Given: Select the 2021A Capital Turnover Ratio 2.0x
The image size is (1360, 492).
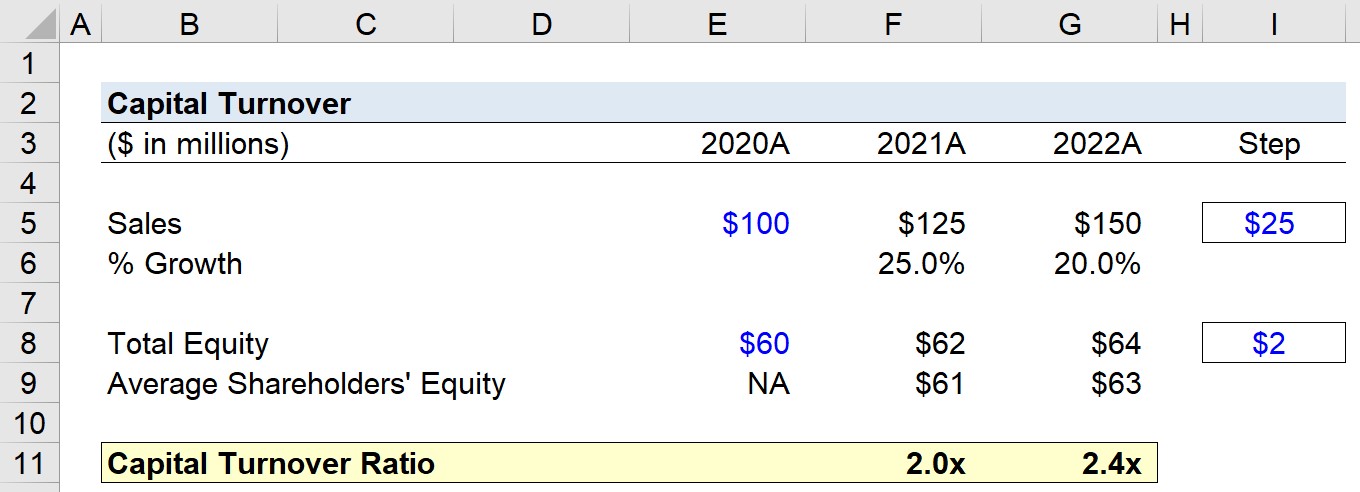Looking at the screenshot, I should (893, 464).
